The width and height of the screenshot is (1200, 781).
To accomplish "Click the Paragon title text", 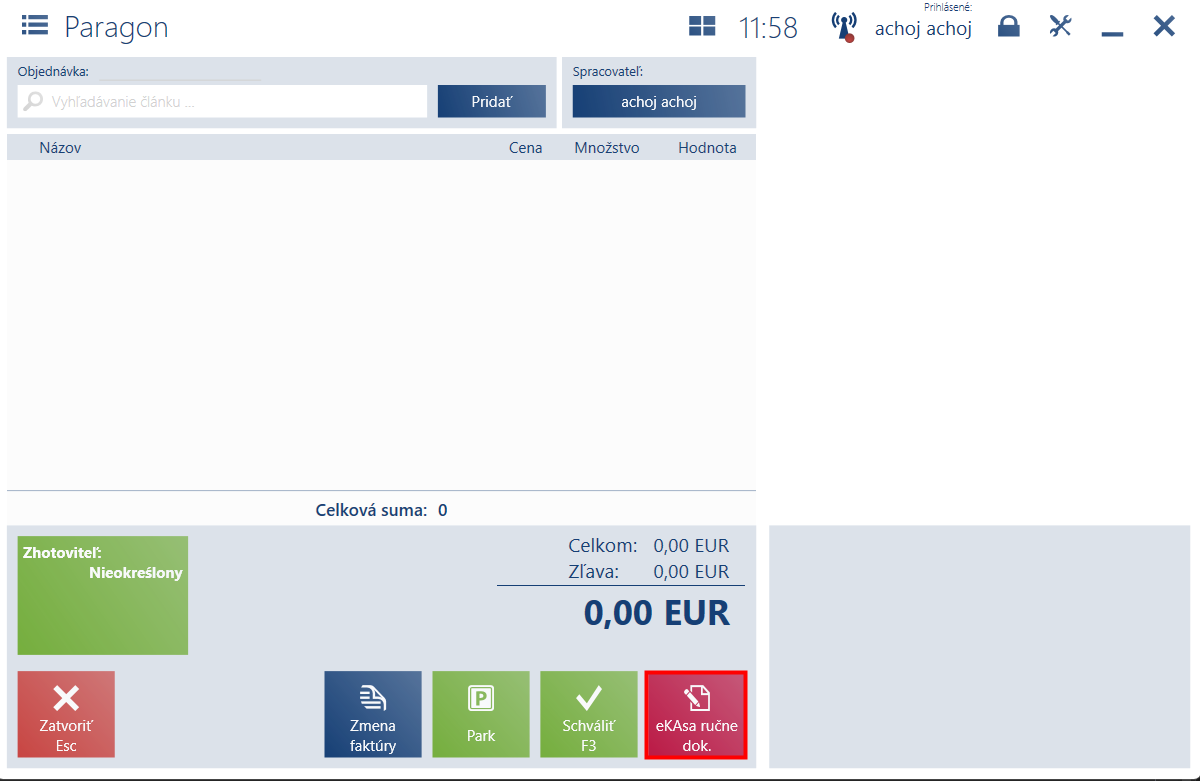I will (116, 27).
